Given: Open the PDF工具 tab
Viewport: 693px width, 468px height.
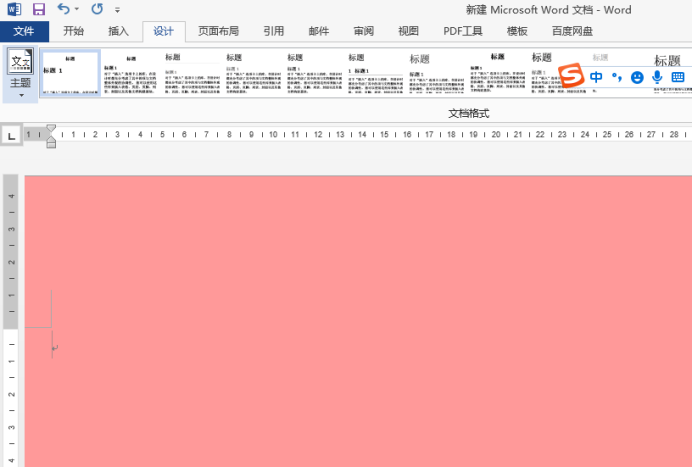Looking at the screenshot, I should (x=463, y=31).
